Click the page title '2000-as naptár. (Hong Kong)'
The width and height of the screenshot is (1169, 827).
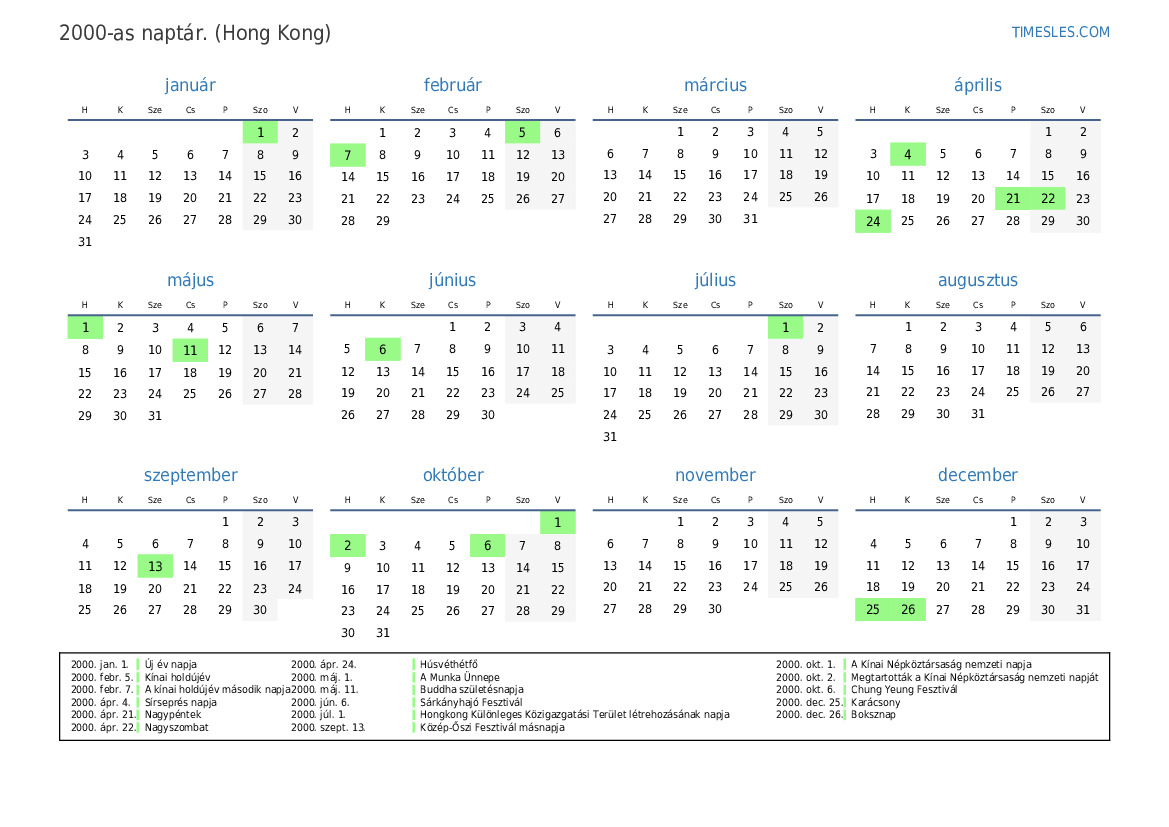(195, 34)
